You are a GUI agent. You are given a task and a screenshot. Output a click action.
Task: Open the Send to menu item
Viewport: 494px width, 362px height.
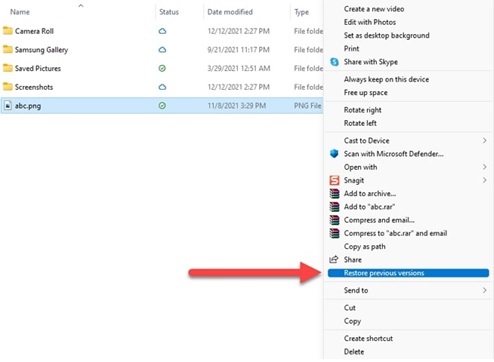pyautogui.click(x=356, y=290)
